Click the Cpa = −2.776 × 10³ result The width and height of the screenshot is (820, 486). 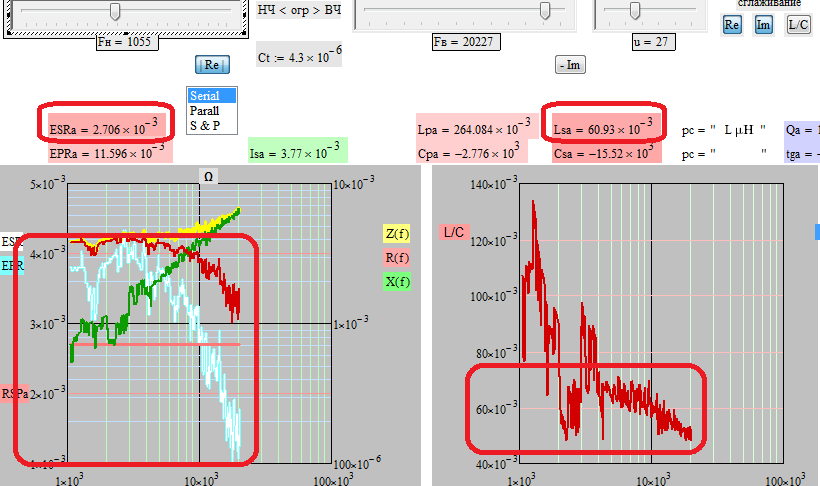[471, 152]
